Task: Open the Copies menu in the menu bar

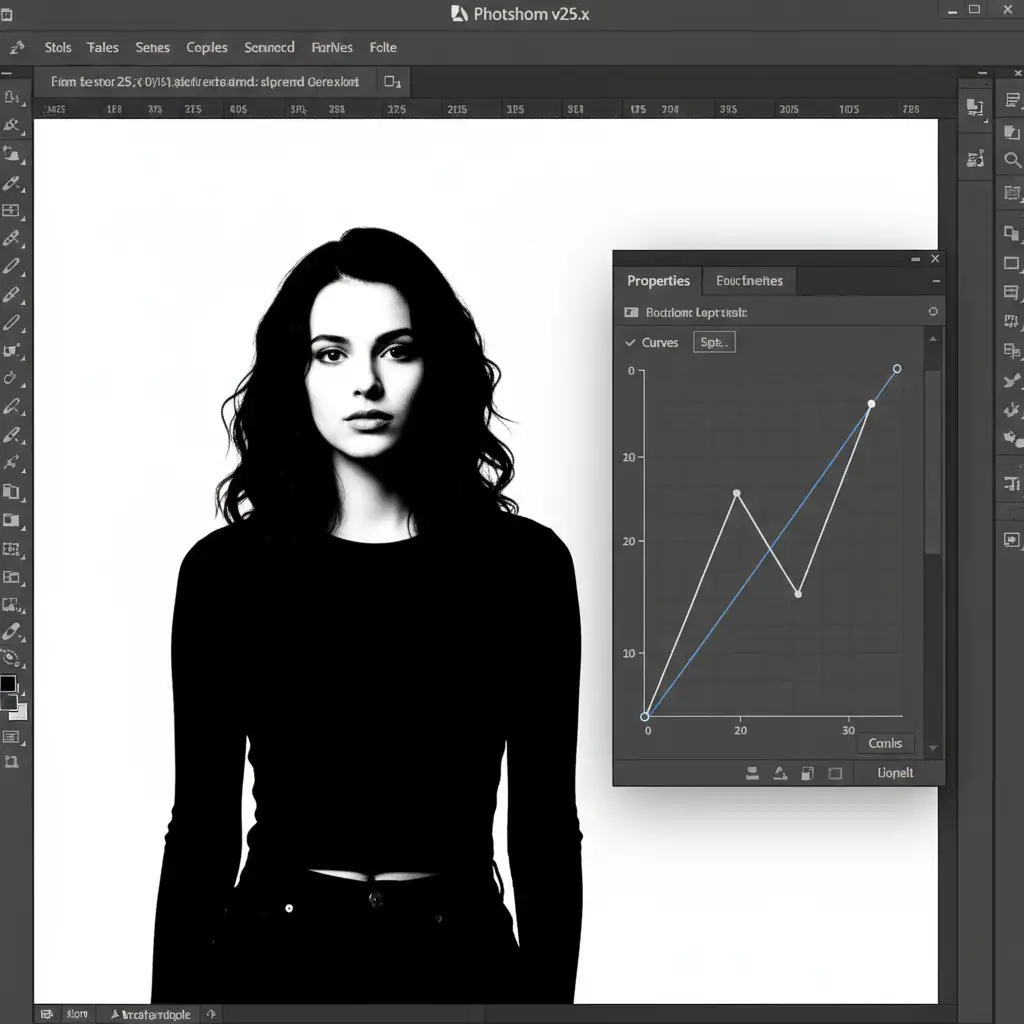Action: pyautogui.click(x=207, y=47)
